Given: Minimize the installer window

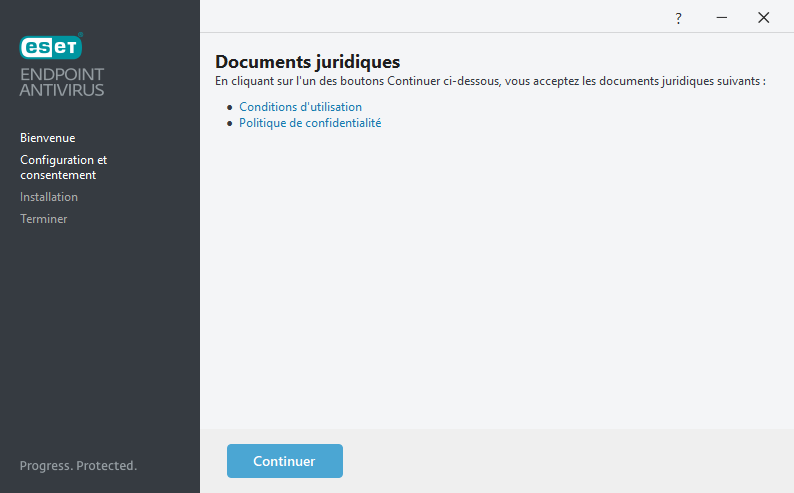Looking at the screenshot, I should [722, 18].
